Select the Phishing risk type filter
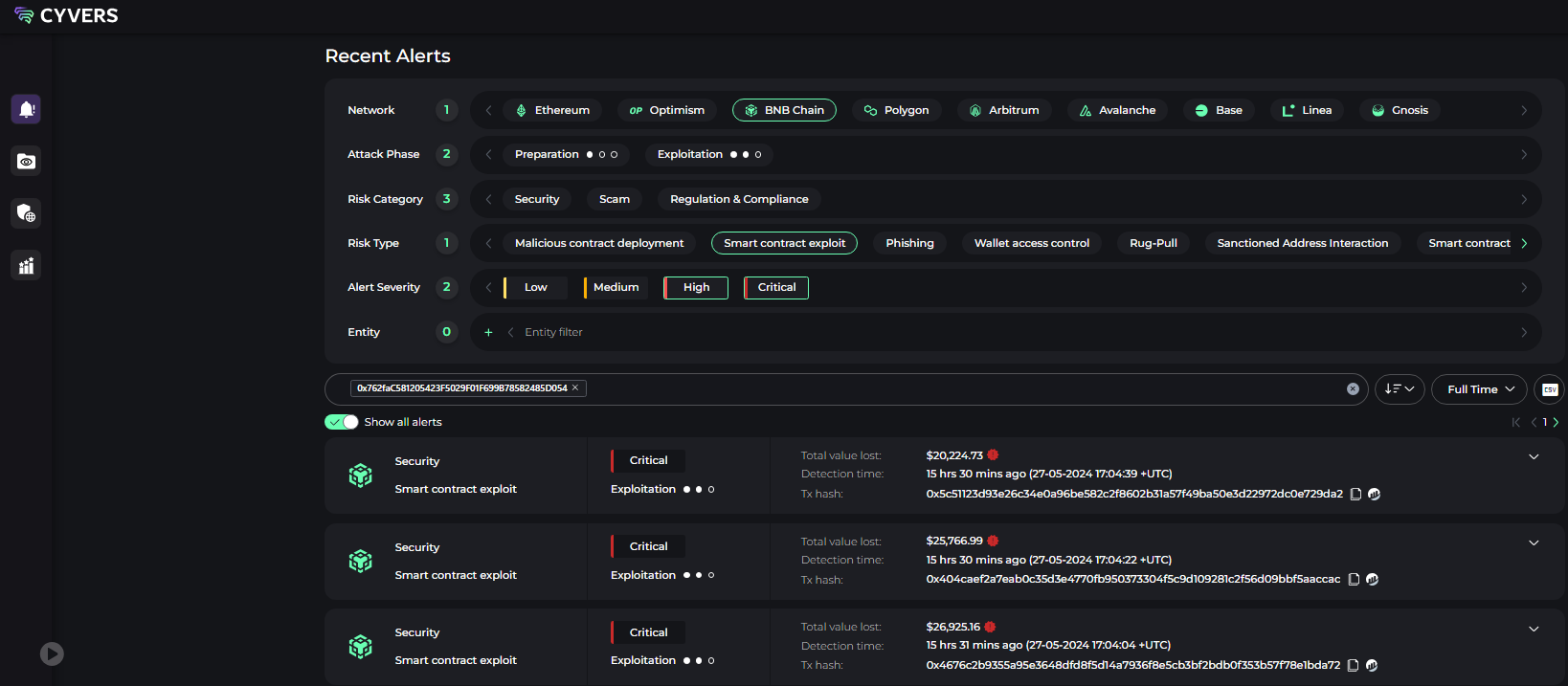Viewport: 1568px width, 686px height. point(909,243)
